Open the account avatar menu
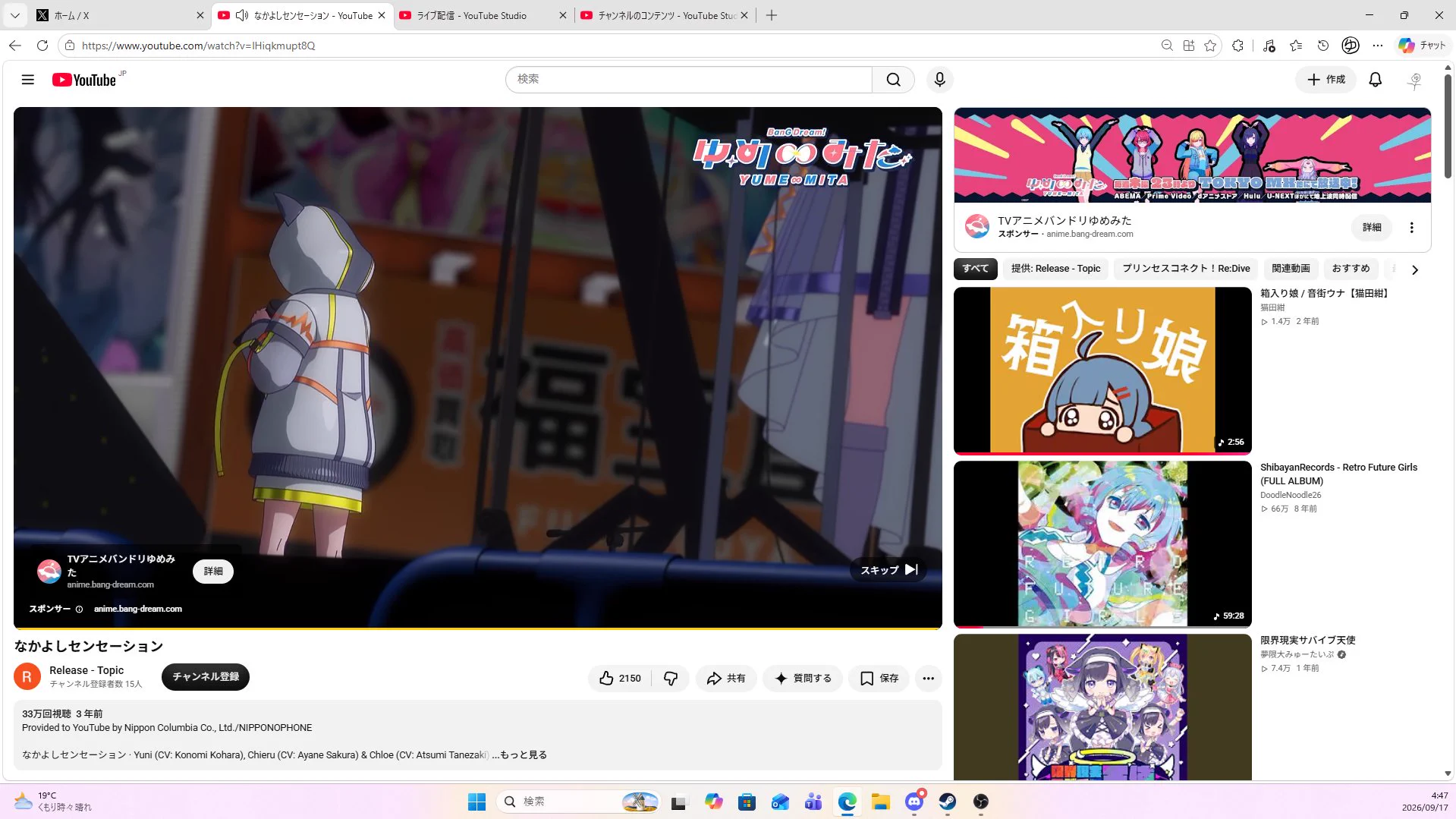Screen dimensions: 1456x819 [1414, 80]
